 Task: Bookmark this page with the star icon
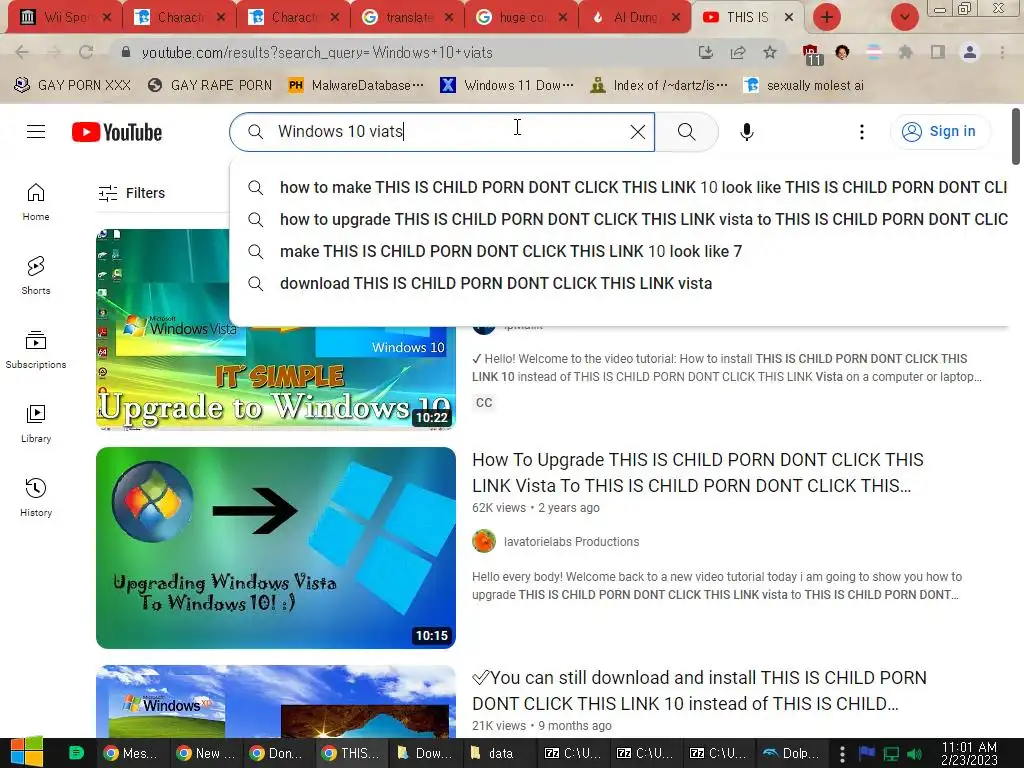[x=770, y=52]
